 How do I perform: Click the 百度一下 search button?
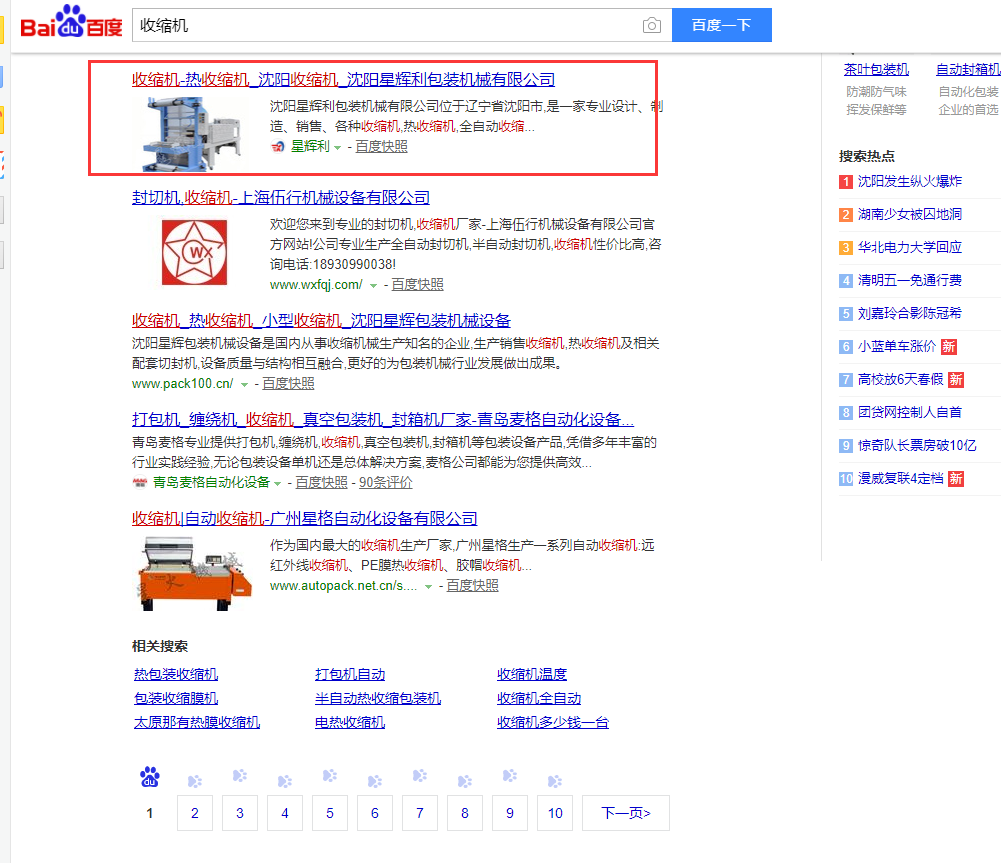tap(721, 25)
